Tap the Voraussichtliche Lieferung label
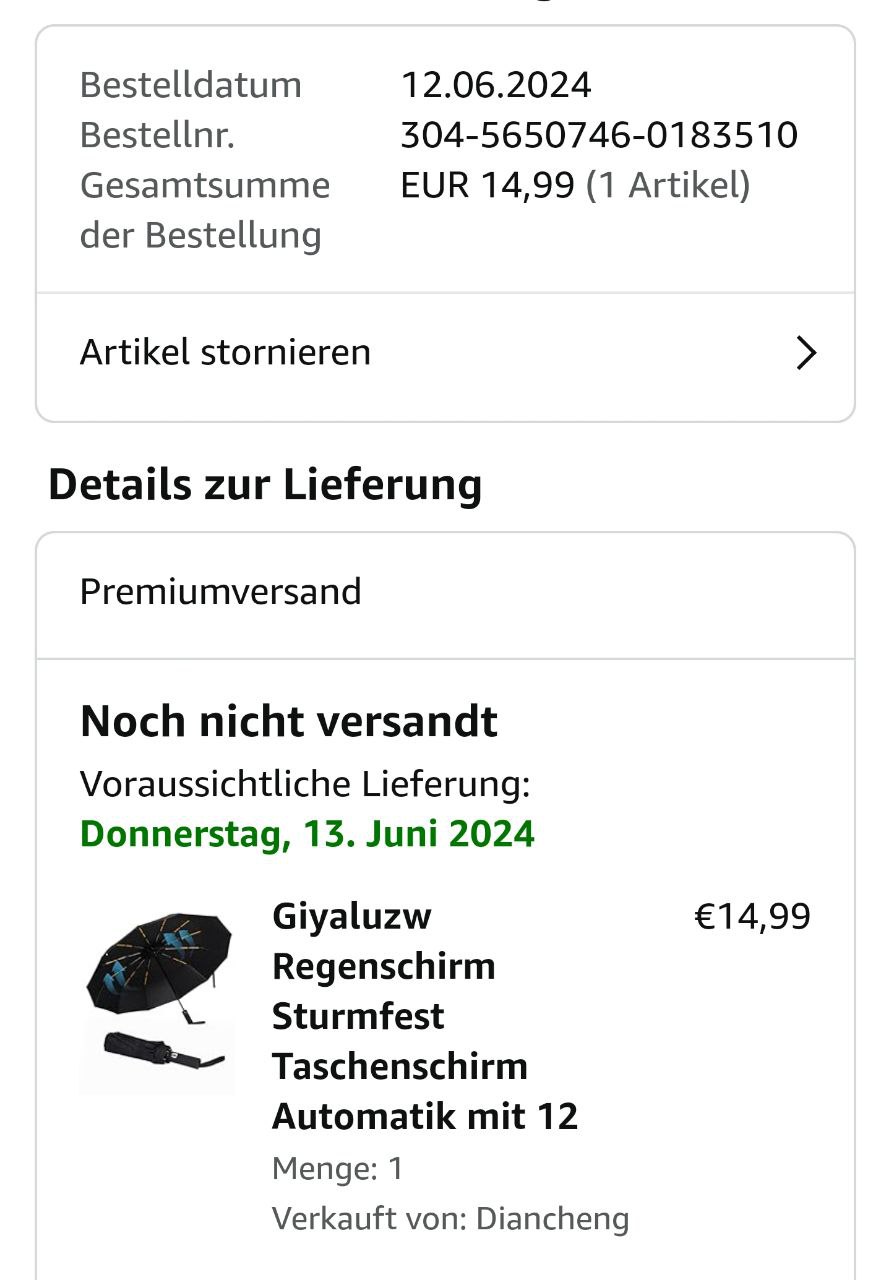The width and height of the screenshot is (890, 1280). click(305, 784)
